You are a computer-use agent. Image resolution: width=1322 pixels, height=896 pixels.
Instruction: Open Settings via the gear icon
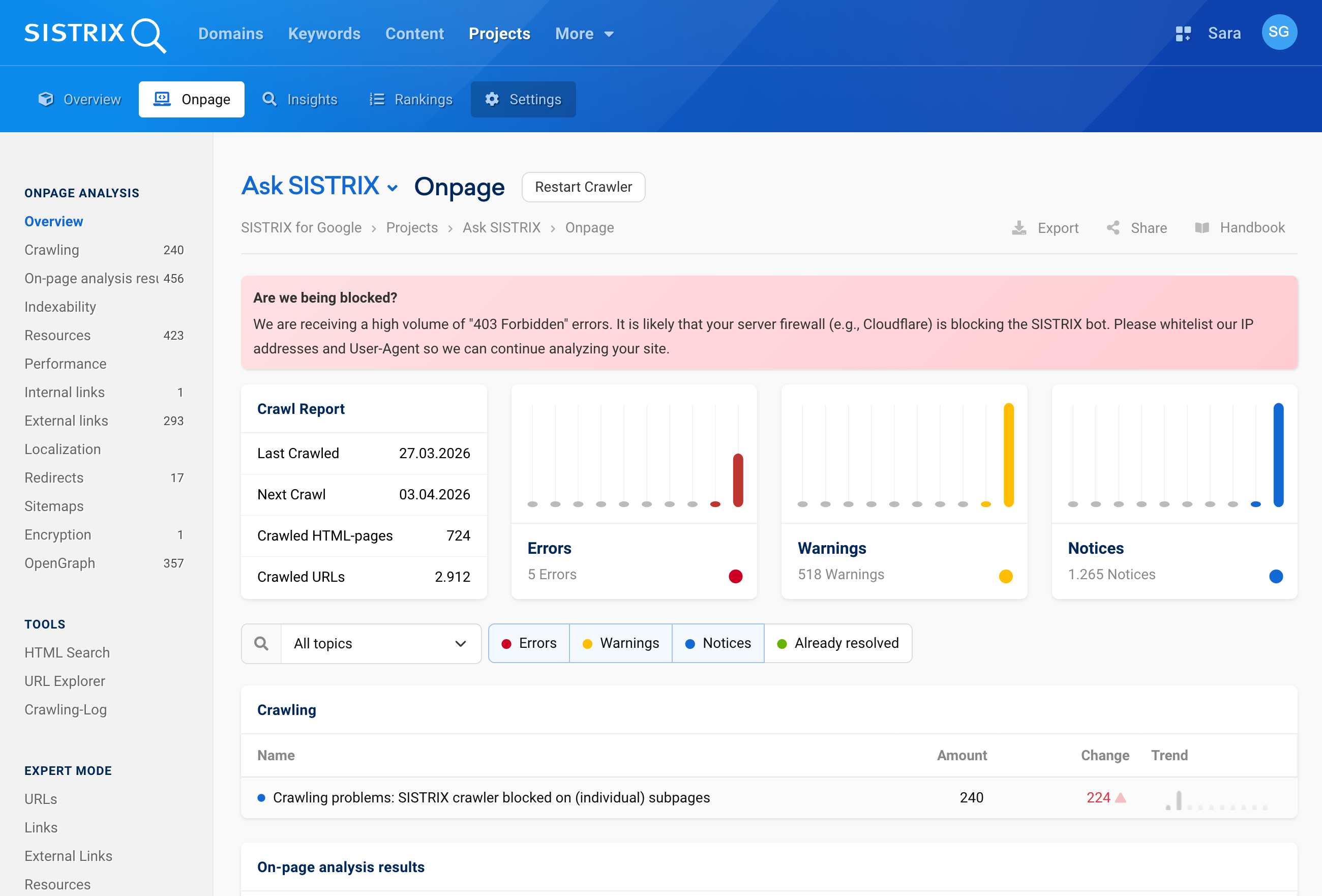pos(493,99)
